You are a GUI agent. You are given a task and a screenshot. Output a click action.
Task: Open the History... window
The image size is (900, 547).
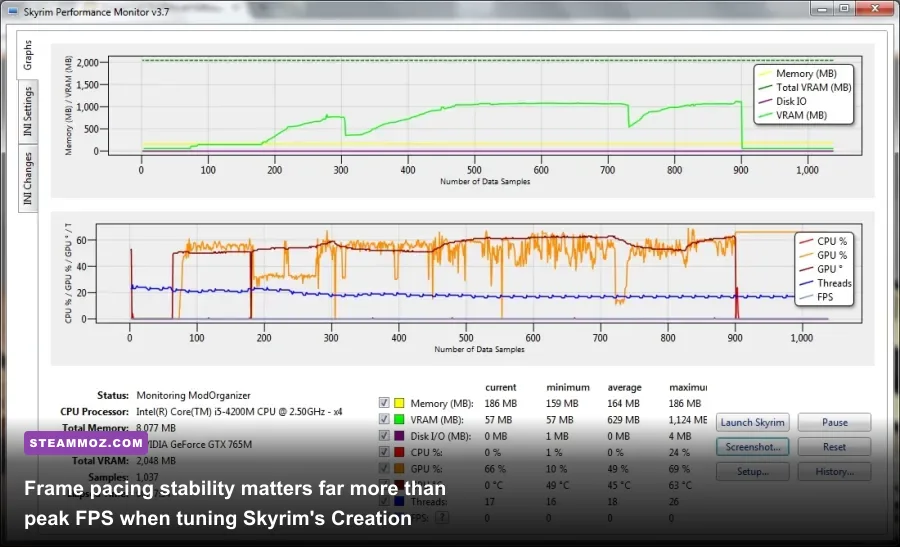click(835, 472)
